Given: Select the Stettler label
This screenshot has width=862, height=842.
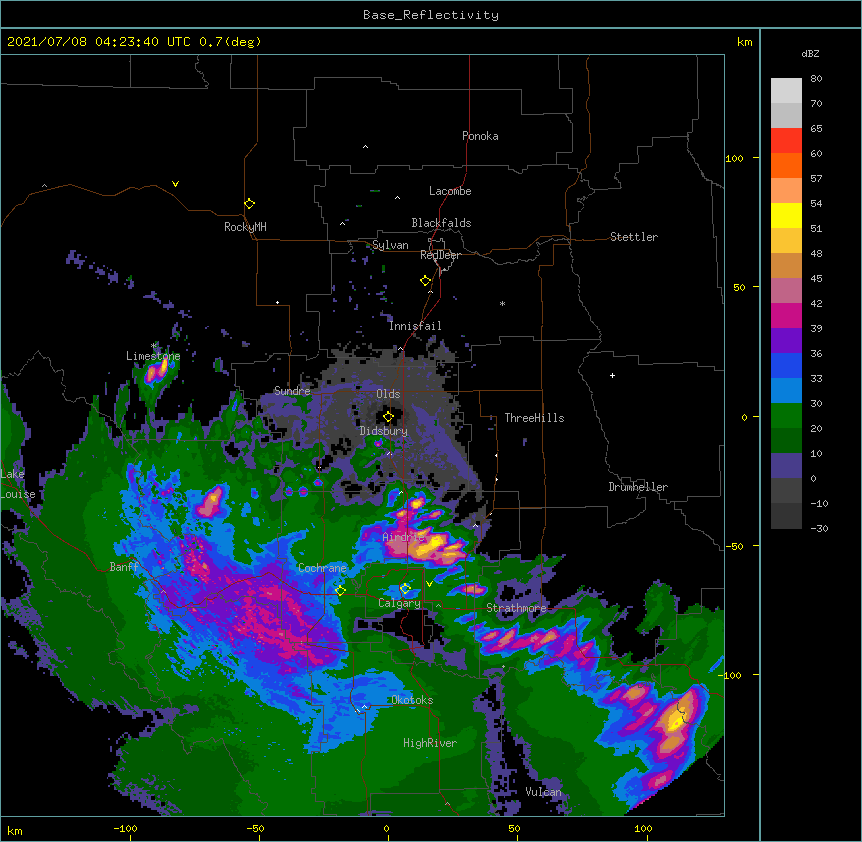Looking at the screenshot, I should (x=634, y=237).
